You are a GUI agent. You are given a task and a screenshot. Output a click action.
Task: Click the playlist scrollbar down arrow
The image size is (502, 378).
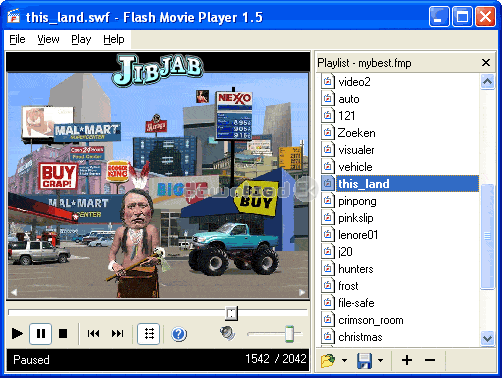[x=487, y=338]
